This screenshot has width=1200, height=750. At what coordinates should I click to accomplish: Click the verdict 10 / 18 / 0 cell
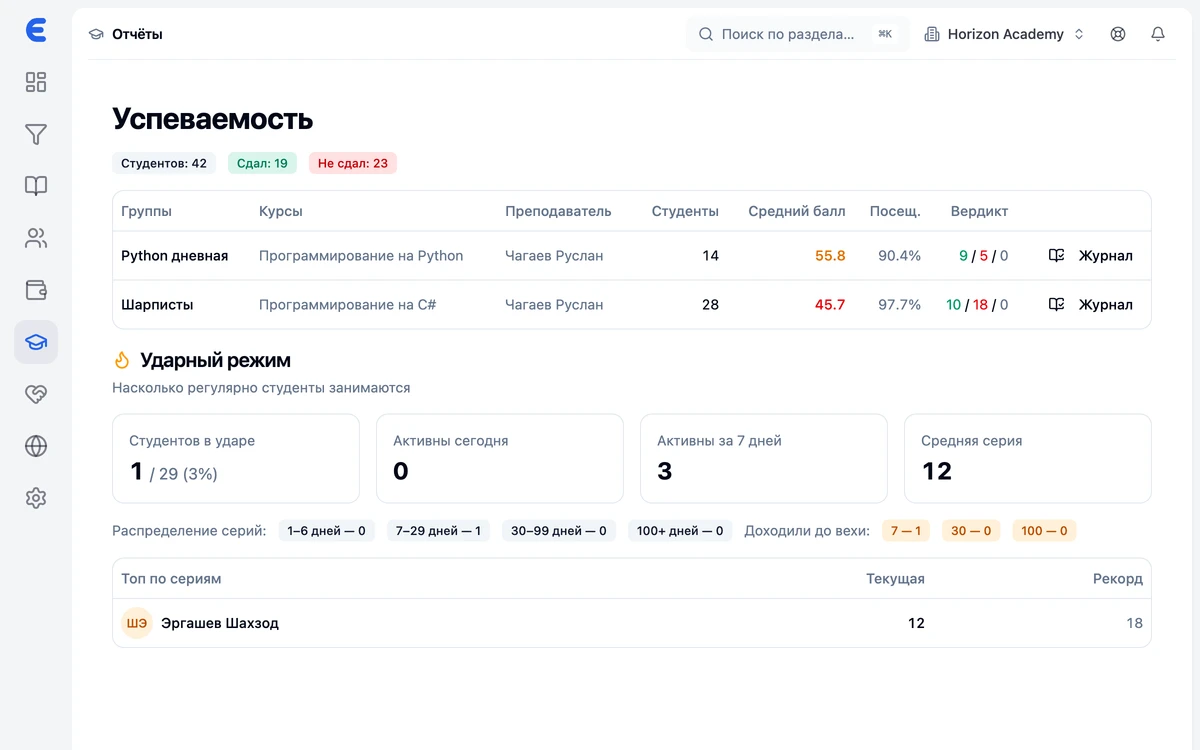point(977,305)
